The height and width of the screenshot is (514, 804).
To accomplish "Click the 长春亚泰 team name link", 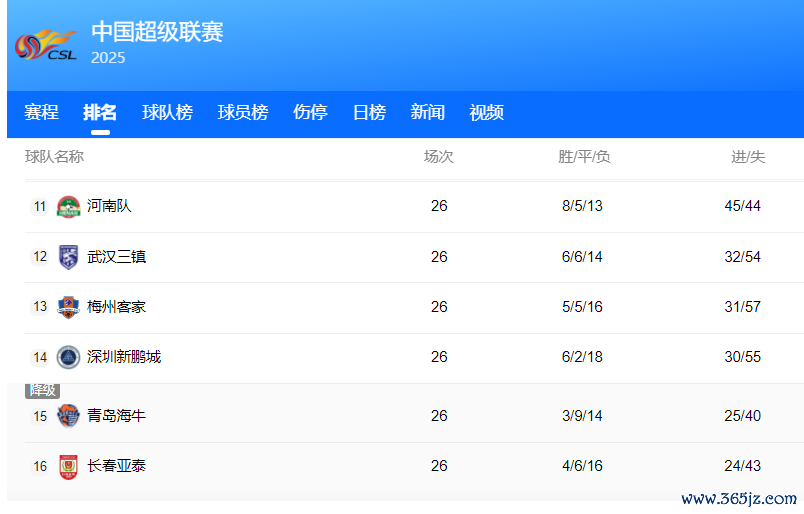I will (116, 466).
